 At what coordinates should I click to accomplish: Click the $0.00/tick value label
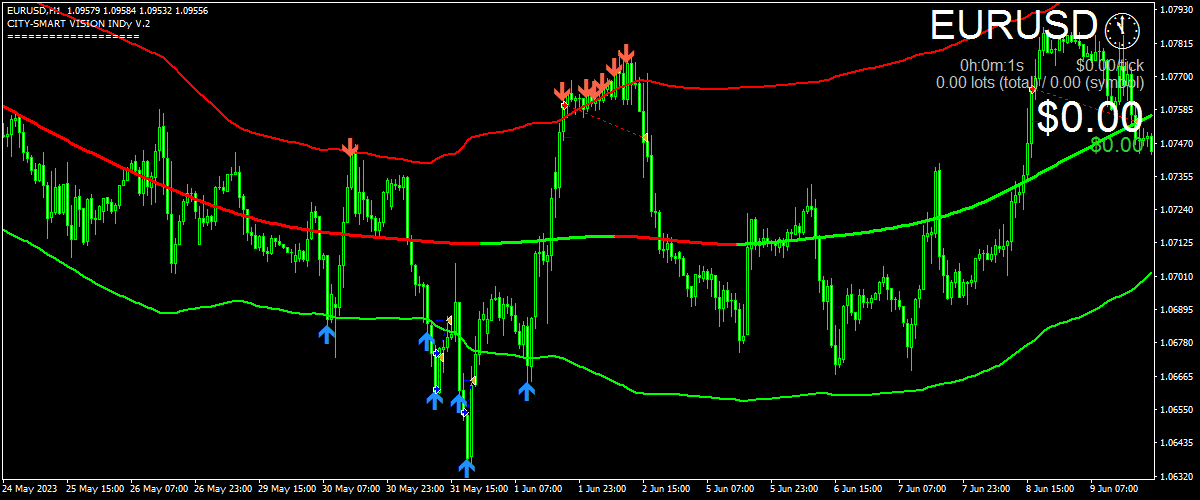1109,66
